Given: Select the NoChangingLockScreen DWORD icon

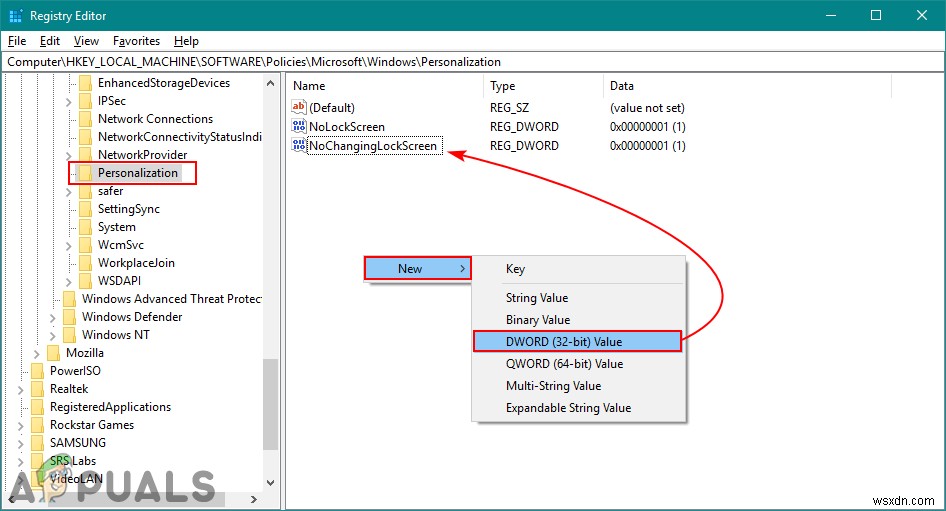Looking at the screenshot, I should pyautogui.click(x=299, y=145).
